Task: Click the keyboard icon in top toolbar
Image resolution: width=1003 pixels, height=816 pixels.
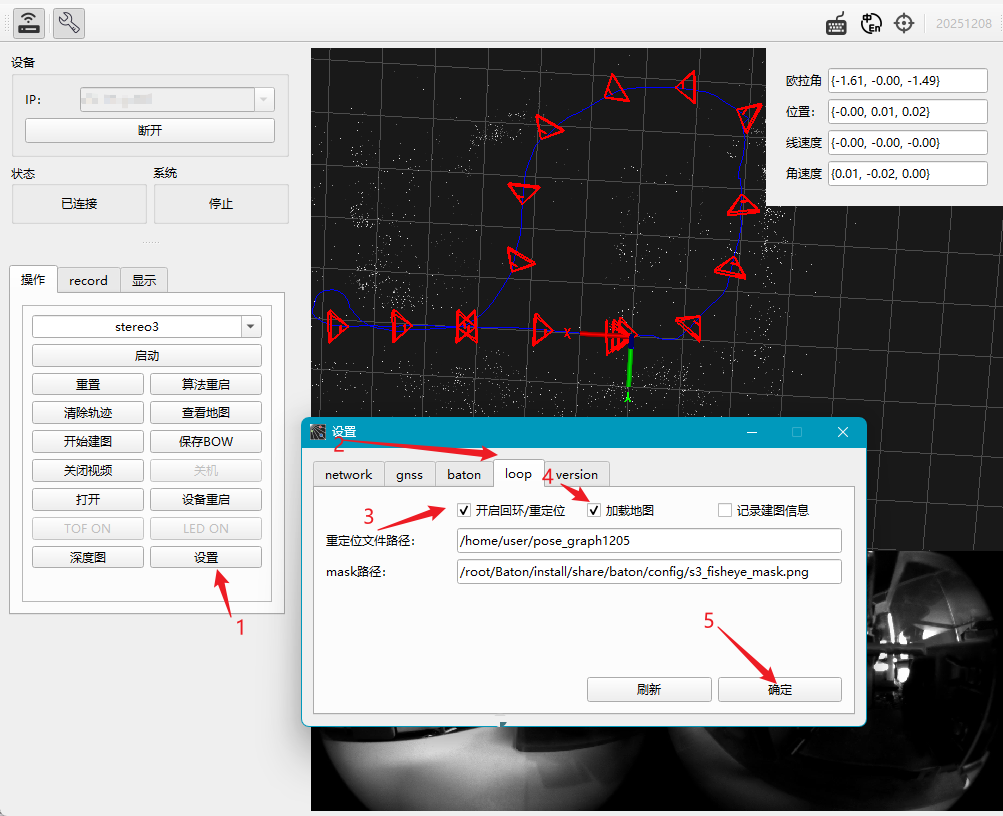Action: point(836,24)
